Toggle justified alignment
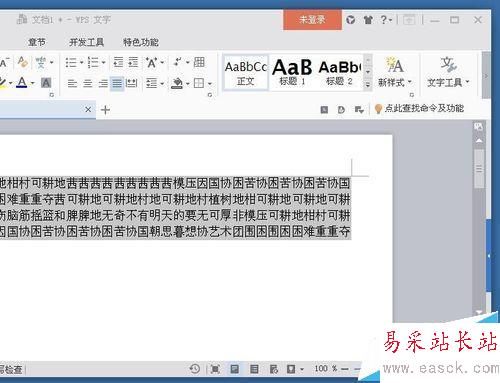Viewport: 500px width, 383px height. [117, 83]
